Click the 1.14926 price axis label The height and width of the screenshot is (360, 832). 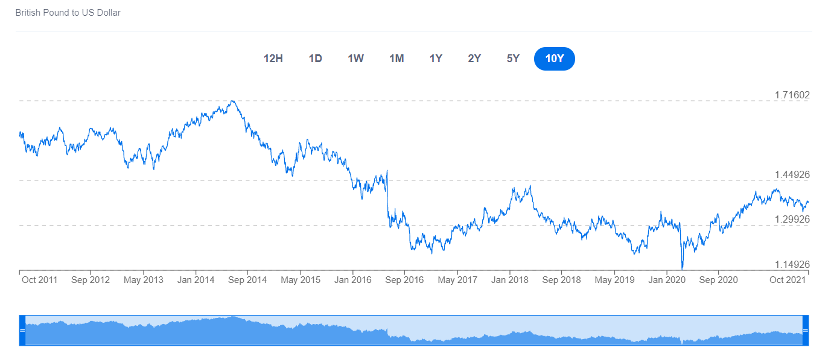coord(791,264)
